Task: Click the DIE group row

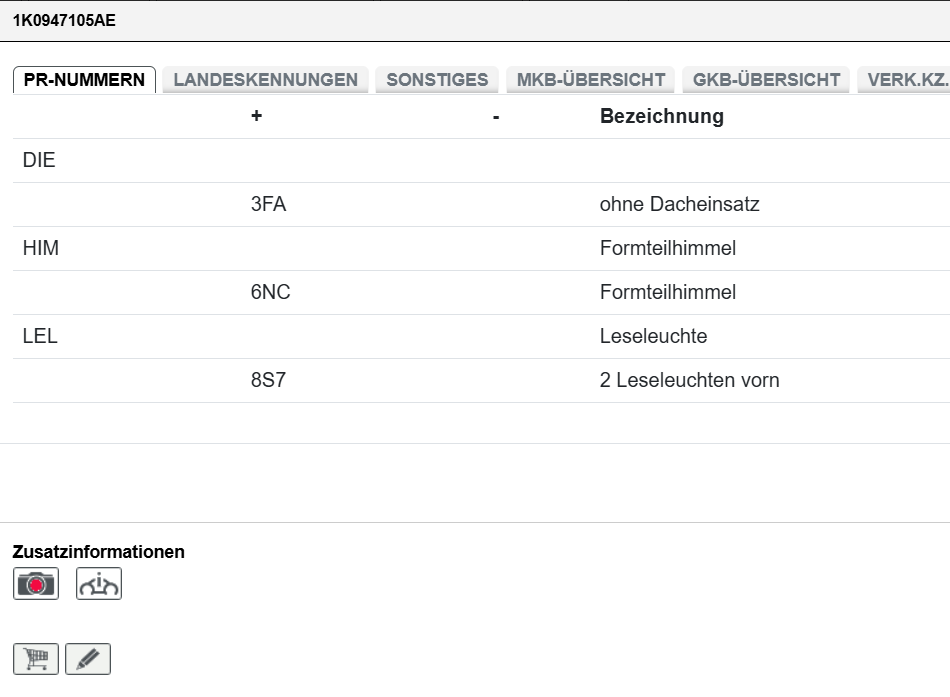Action: [x=481, y=160]
